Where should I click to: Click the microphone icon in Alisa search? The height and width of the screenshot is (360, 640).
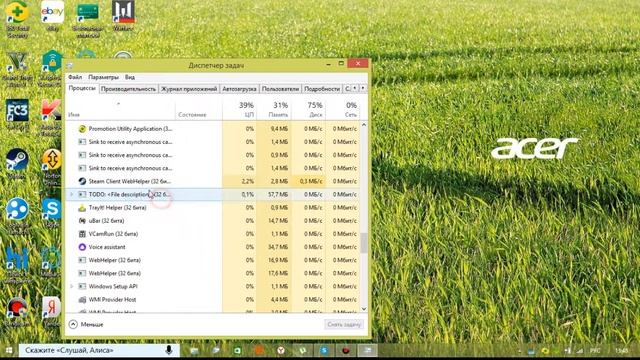[x=169, y=350]
